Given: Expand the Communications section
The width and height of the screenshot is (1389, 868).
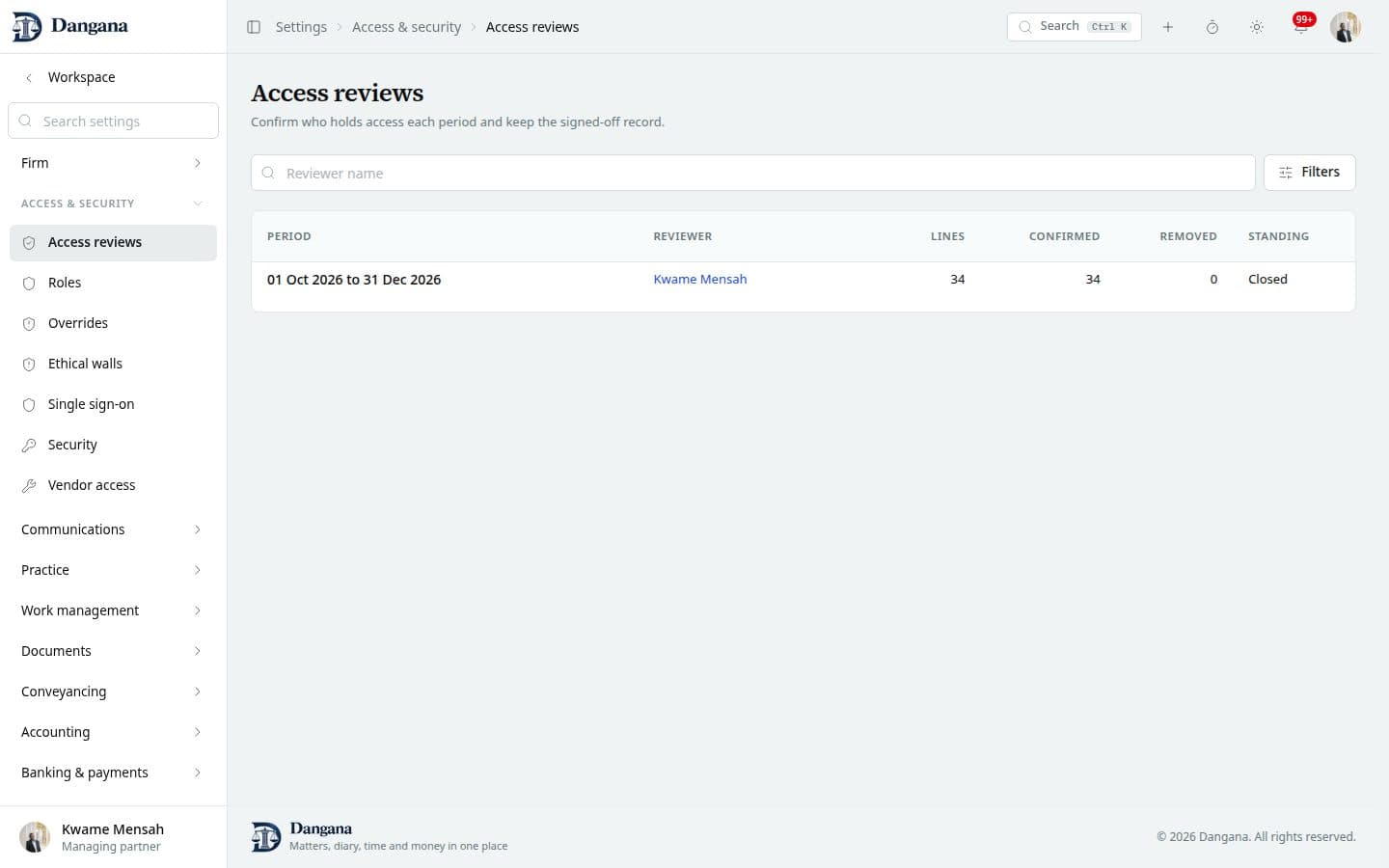Looking at the screenshot, I should [x=113, y=529].
